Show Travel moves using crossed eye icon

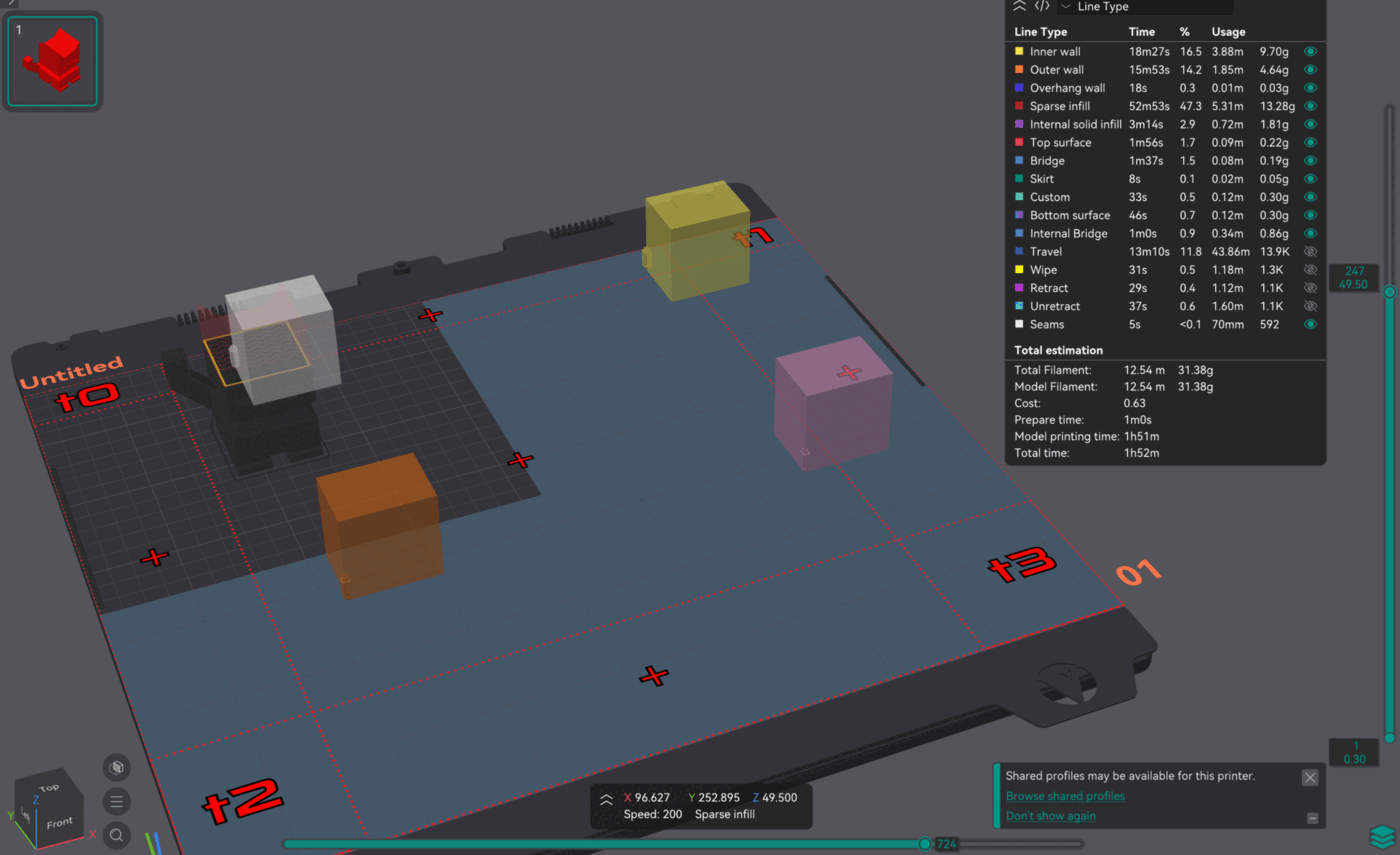tap(1310, 252)
